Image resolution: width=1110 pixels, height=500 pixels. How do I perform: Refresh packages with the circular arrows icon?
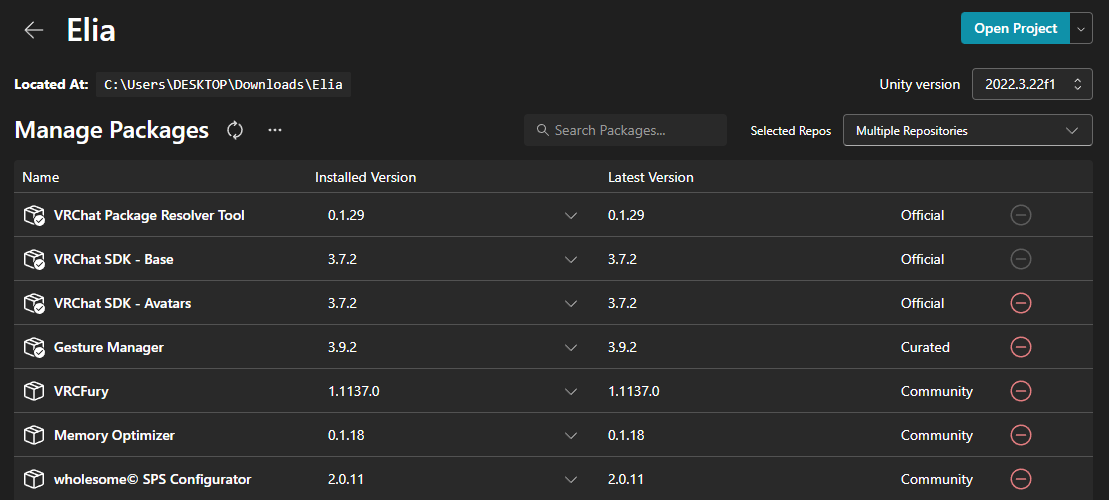coord(235,130)
